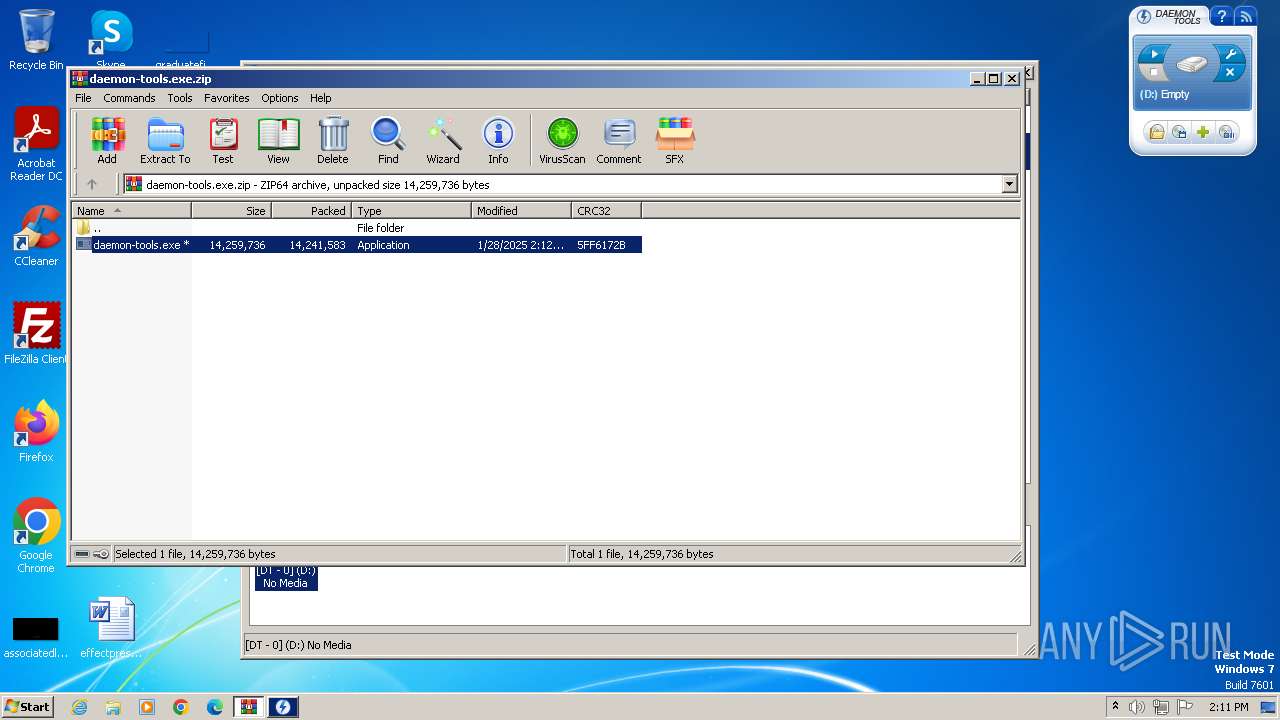Click the gadget X remove drive button
Image resolution: width=1280 pixels, height=720 pixels.
1230,73
